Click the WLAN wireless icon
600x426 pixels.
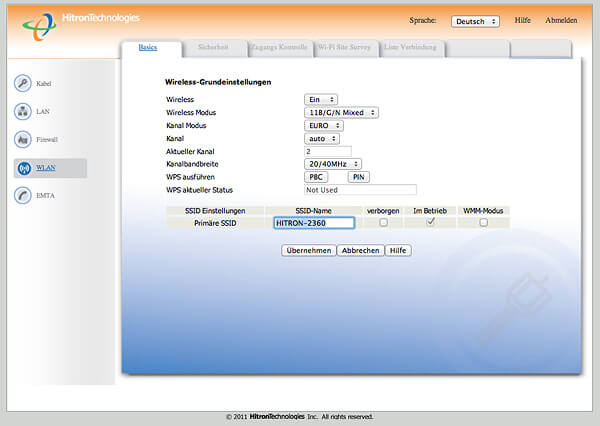23,168
